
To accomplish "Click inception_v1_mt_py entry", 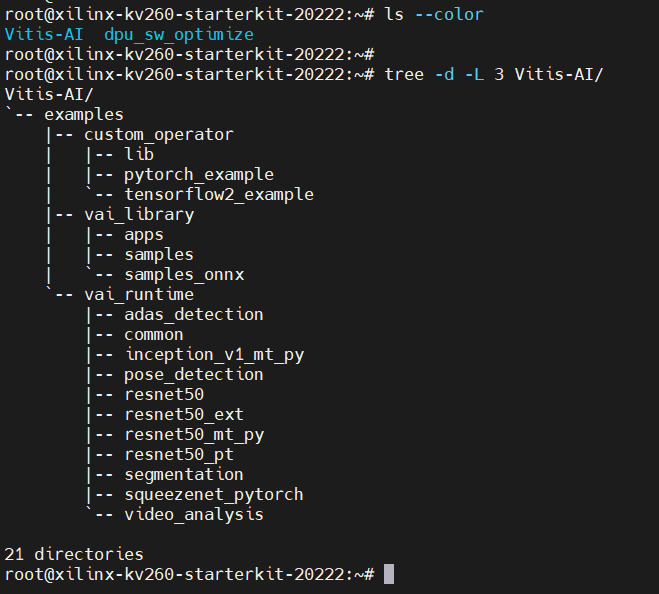I will coord(214,355).
